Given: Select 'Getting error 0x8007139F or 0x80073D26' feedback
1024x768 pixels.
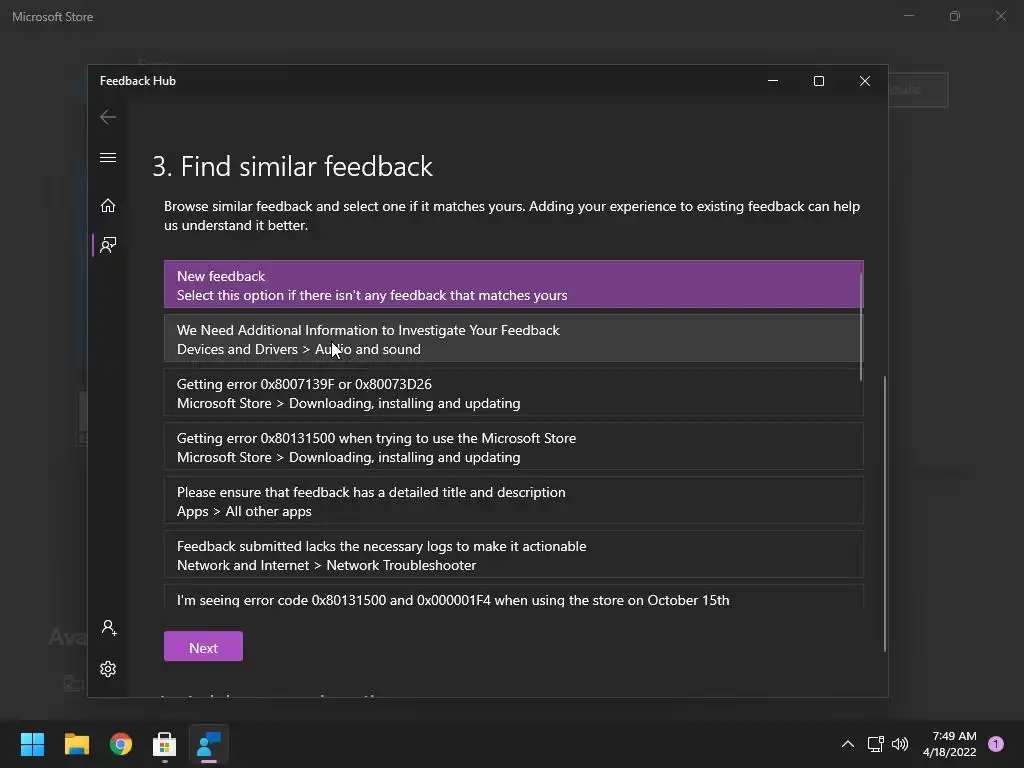Looking at the screenshot, I should click(513, 393).
